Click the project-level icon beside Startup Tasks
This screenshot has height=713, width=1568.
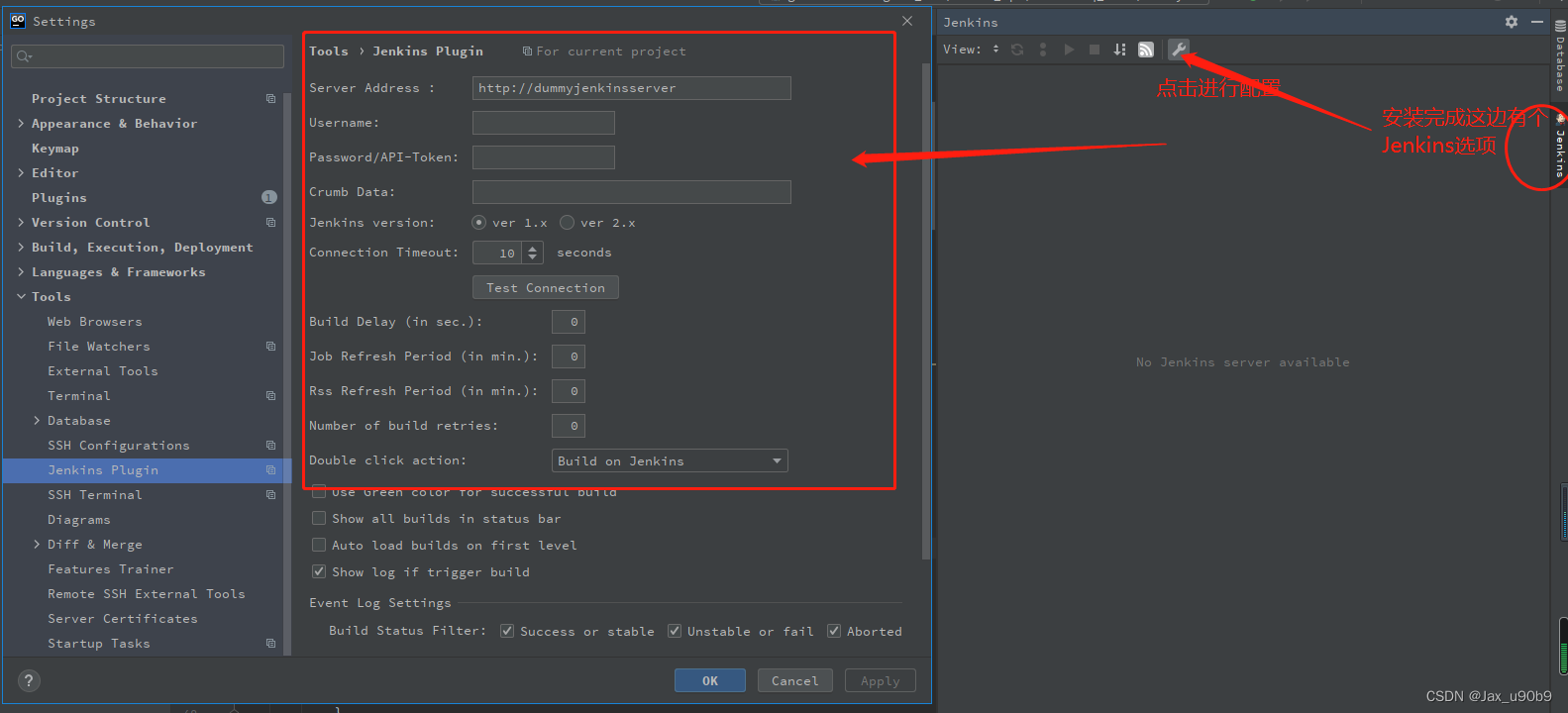pos(270,644)
